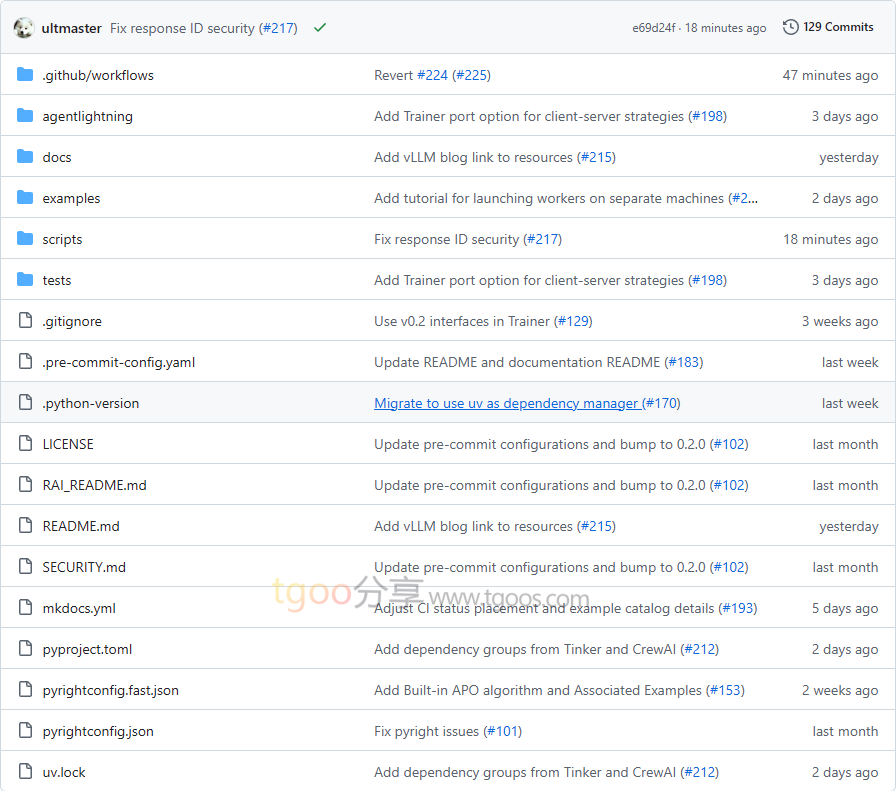The height and width of the screenshot is (792, 896).
Task: Click the green commit status checkmark
Action: point(320,28)
